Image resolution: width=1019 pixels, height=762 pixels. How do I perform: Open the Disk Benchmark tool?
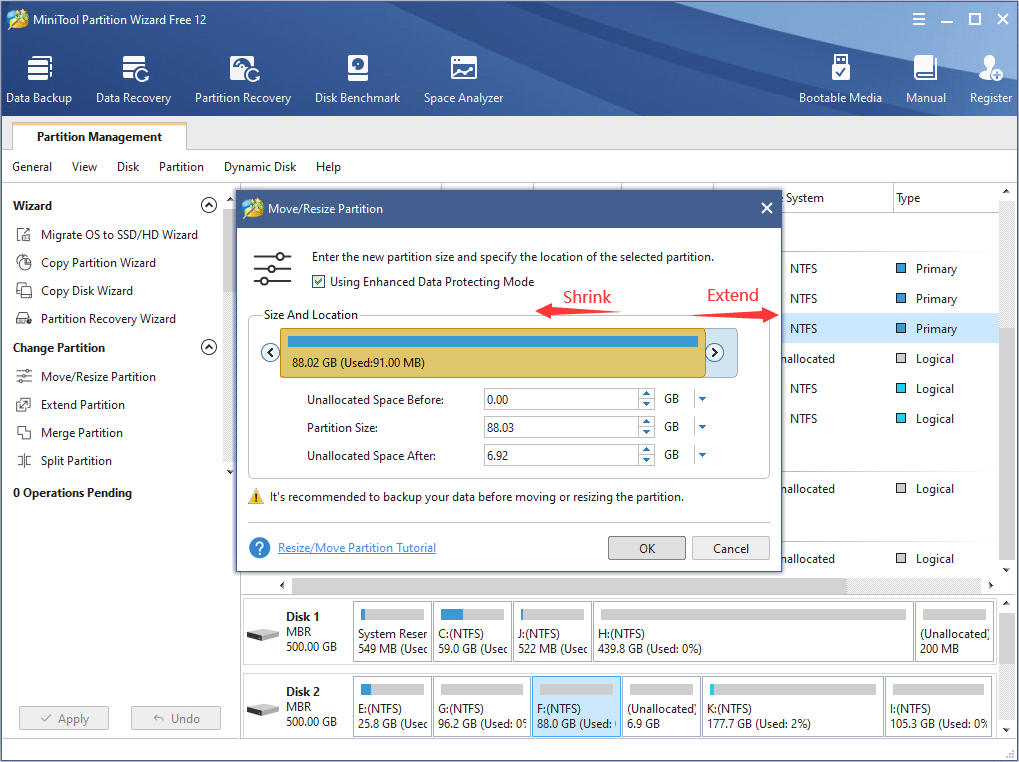tap(357, 79)
